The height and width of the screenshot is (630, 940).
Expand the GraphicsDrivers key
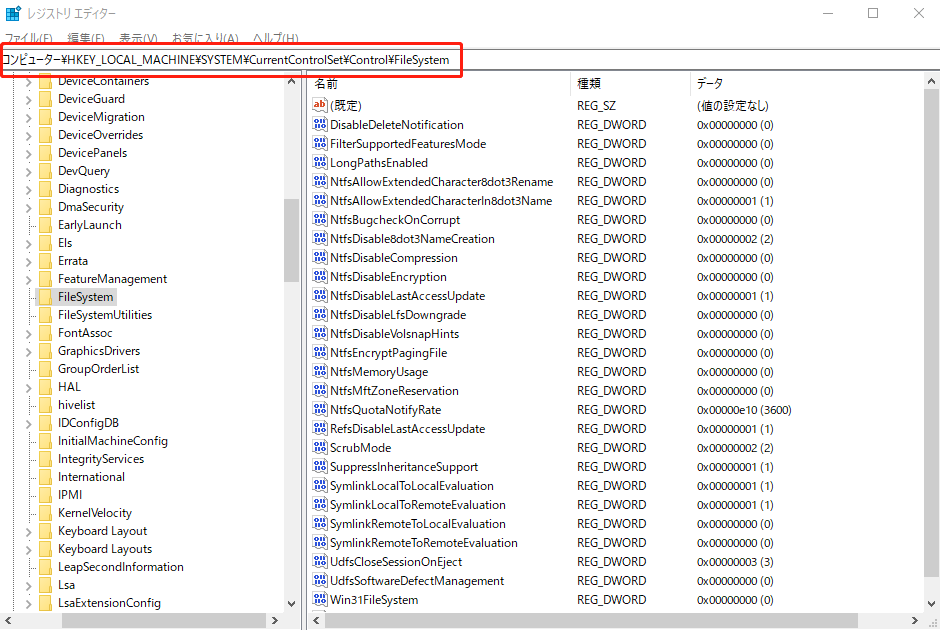28,352
